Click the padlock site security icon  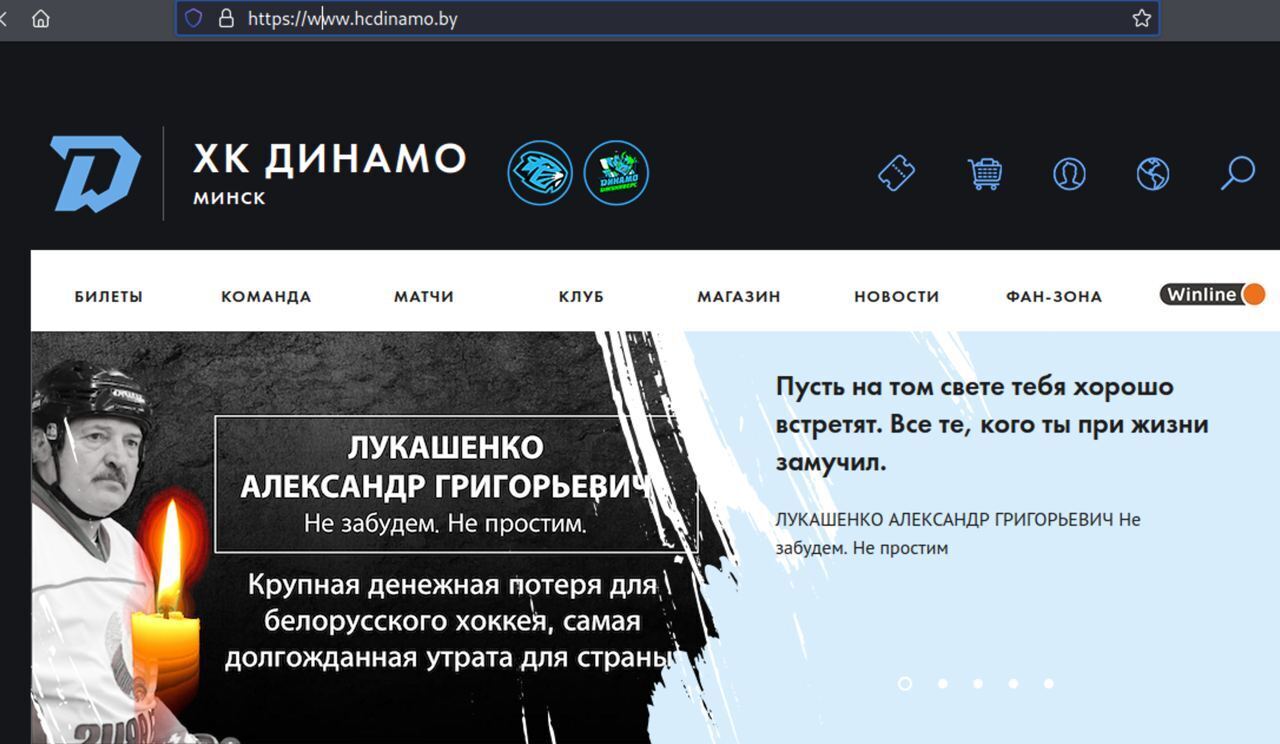tap(226, 18)
